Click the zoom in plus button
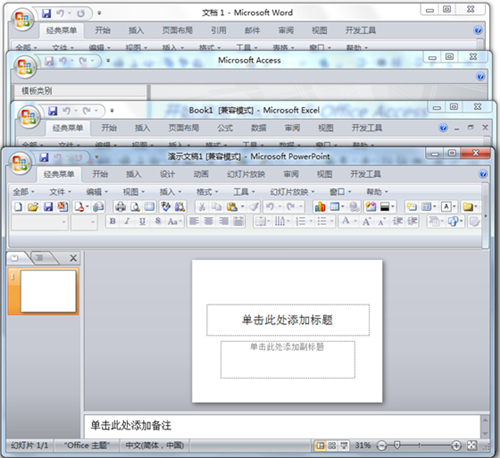 click(456, 445)
